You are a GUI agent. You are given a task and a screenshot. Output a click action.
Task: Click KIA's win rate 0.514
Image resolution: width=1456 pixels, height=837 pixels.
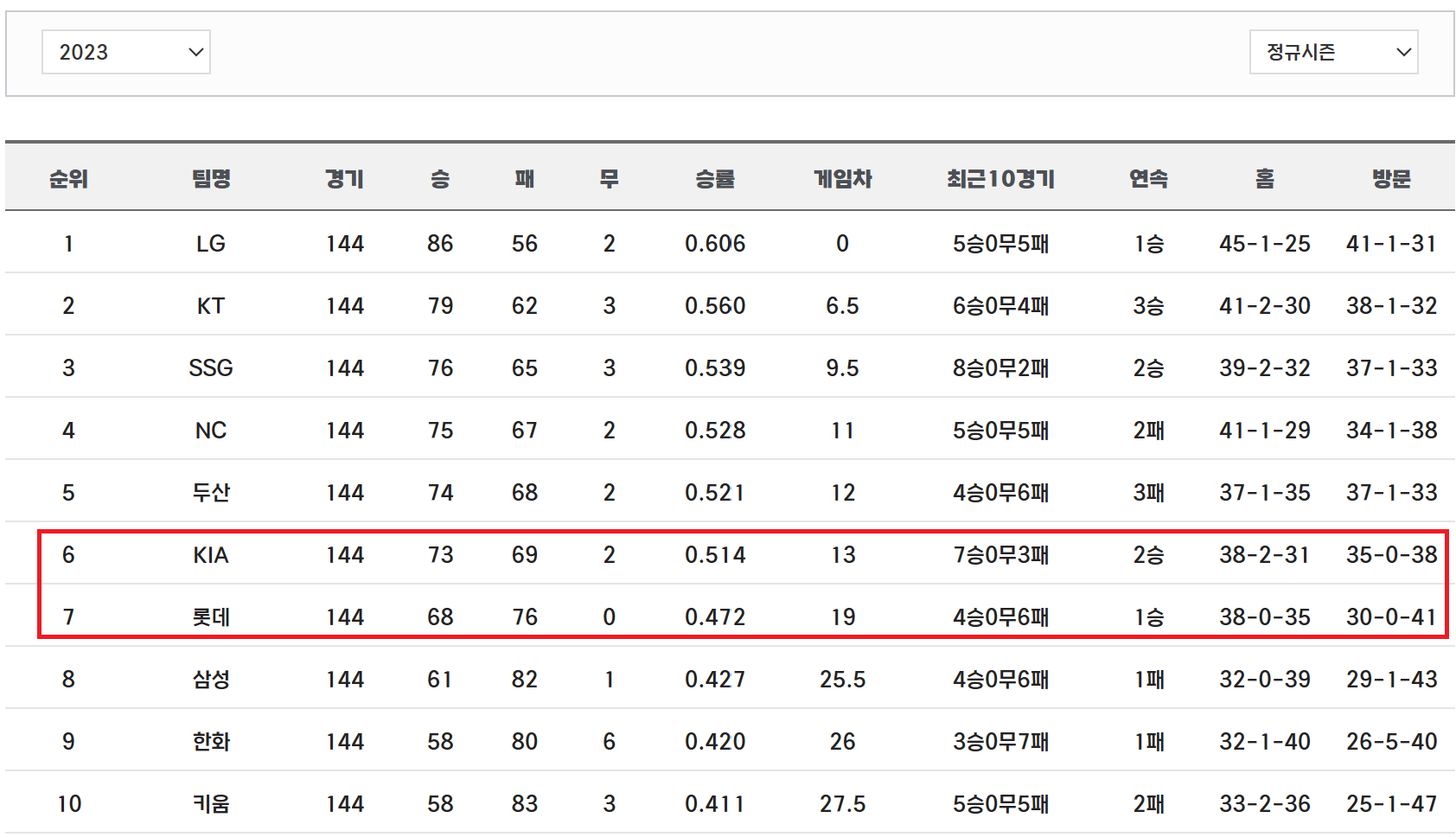click(715, 555)
